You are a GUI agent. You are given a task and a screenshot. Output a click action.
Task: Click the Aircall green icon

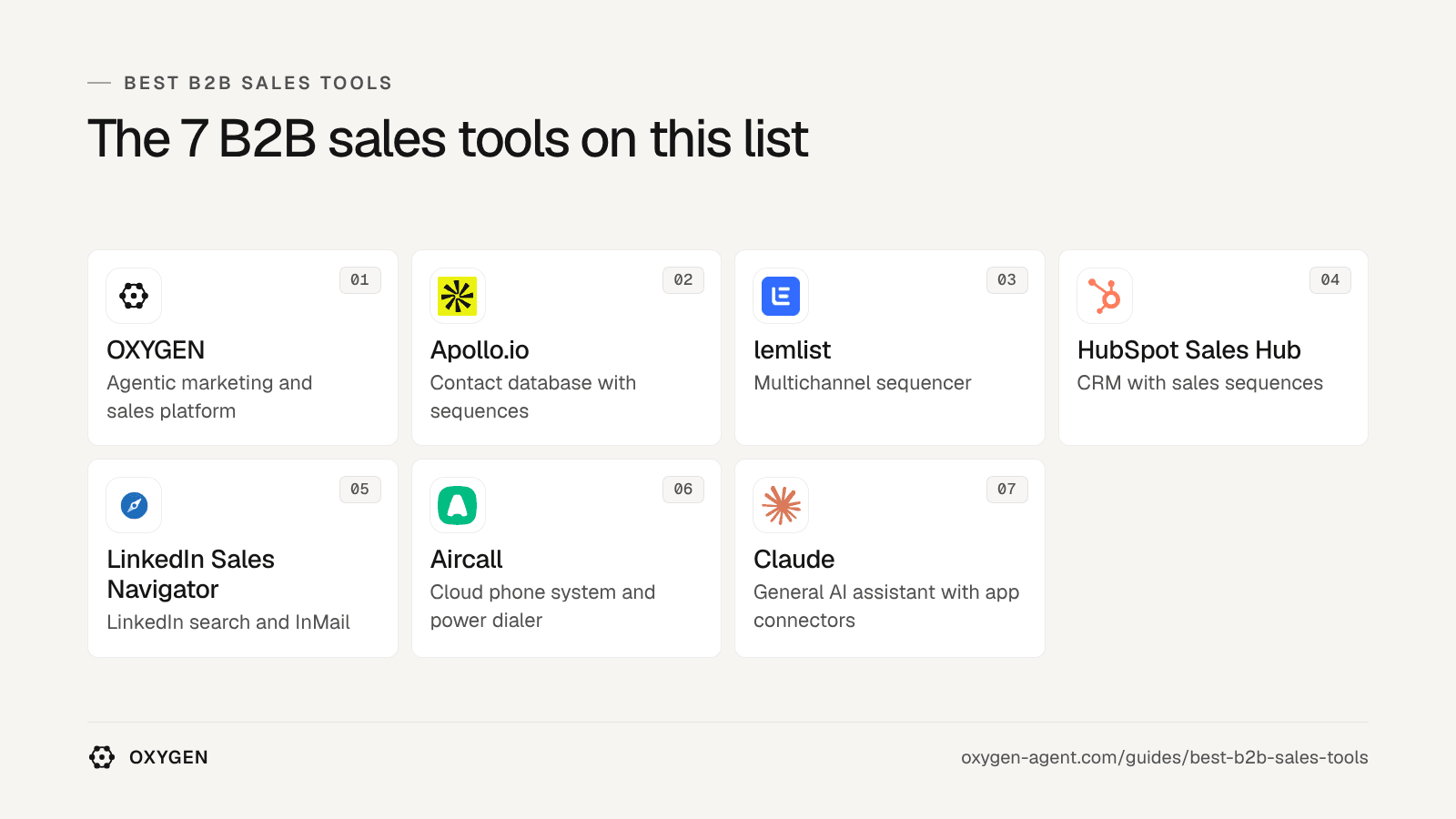click(x=458, y=505)
